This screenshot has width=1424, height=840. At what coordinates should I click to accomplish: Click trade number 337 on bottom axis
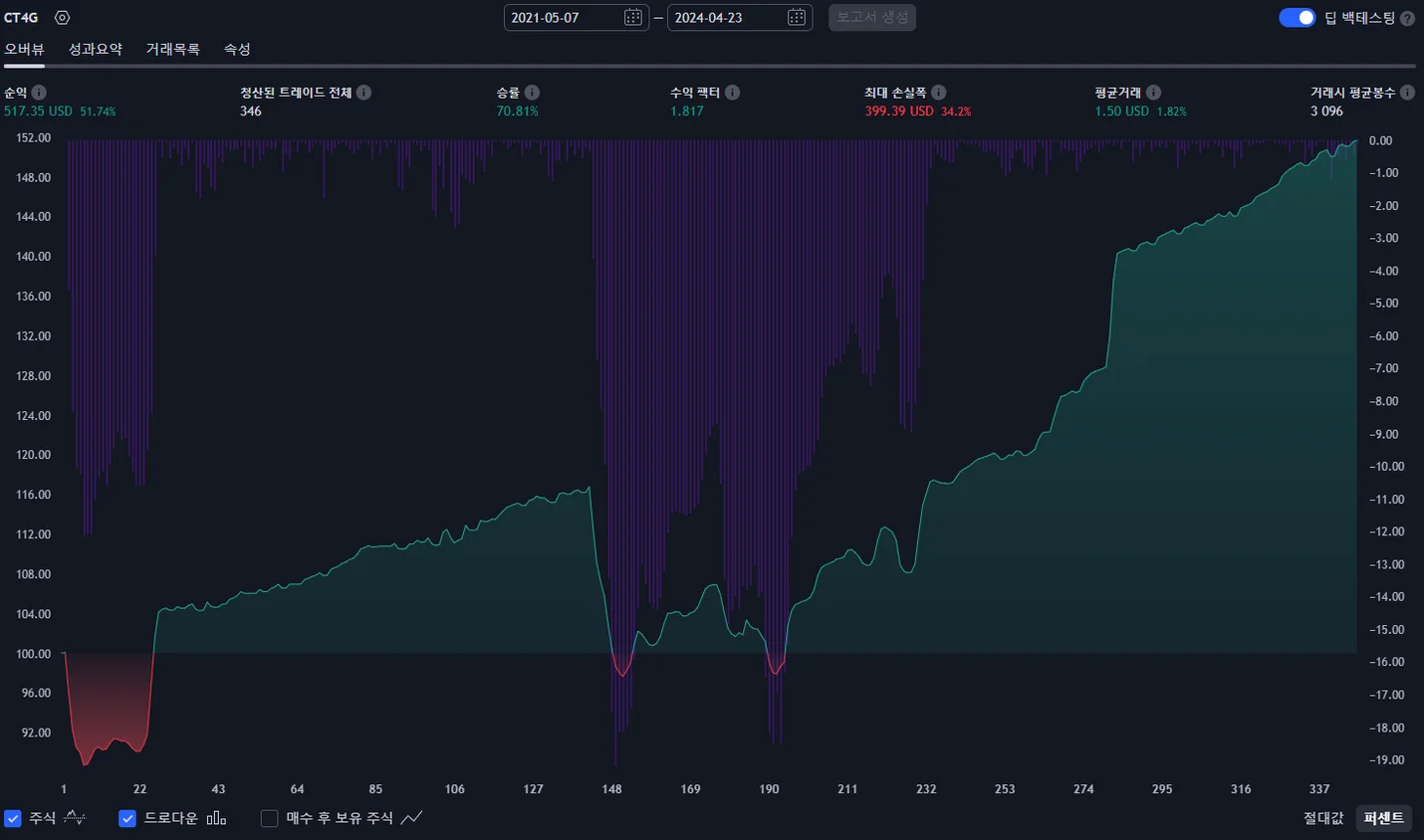pyautogui.click(x=1319, y=789)
